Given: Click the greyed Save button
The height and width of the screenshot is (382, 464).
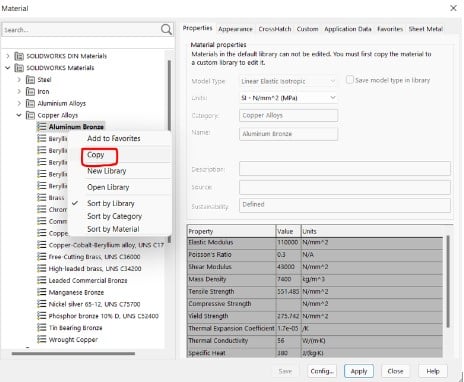Looking at the screenshot, I should pyautogui.click(x=285, y=371).
